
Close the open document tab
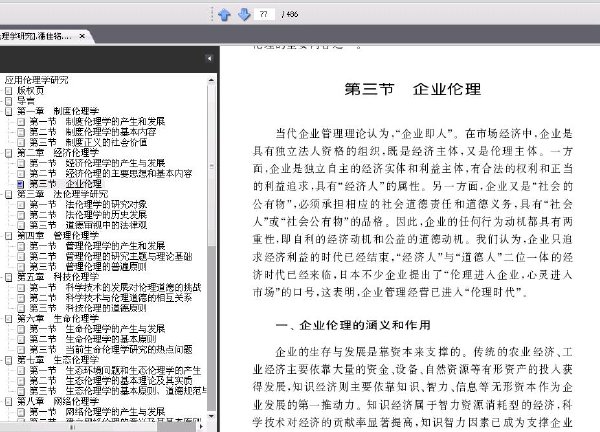[82, 36]
